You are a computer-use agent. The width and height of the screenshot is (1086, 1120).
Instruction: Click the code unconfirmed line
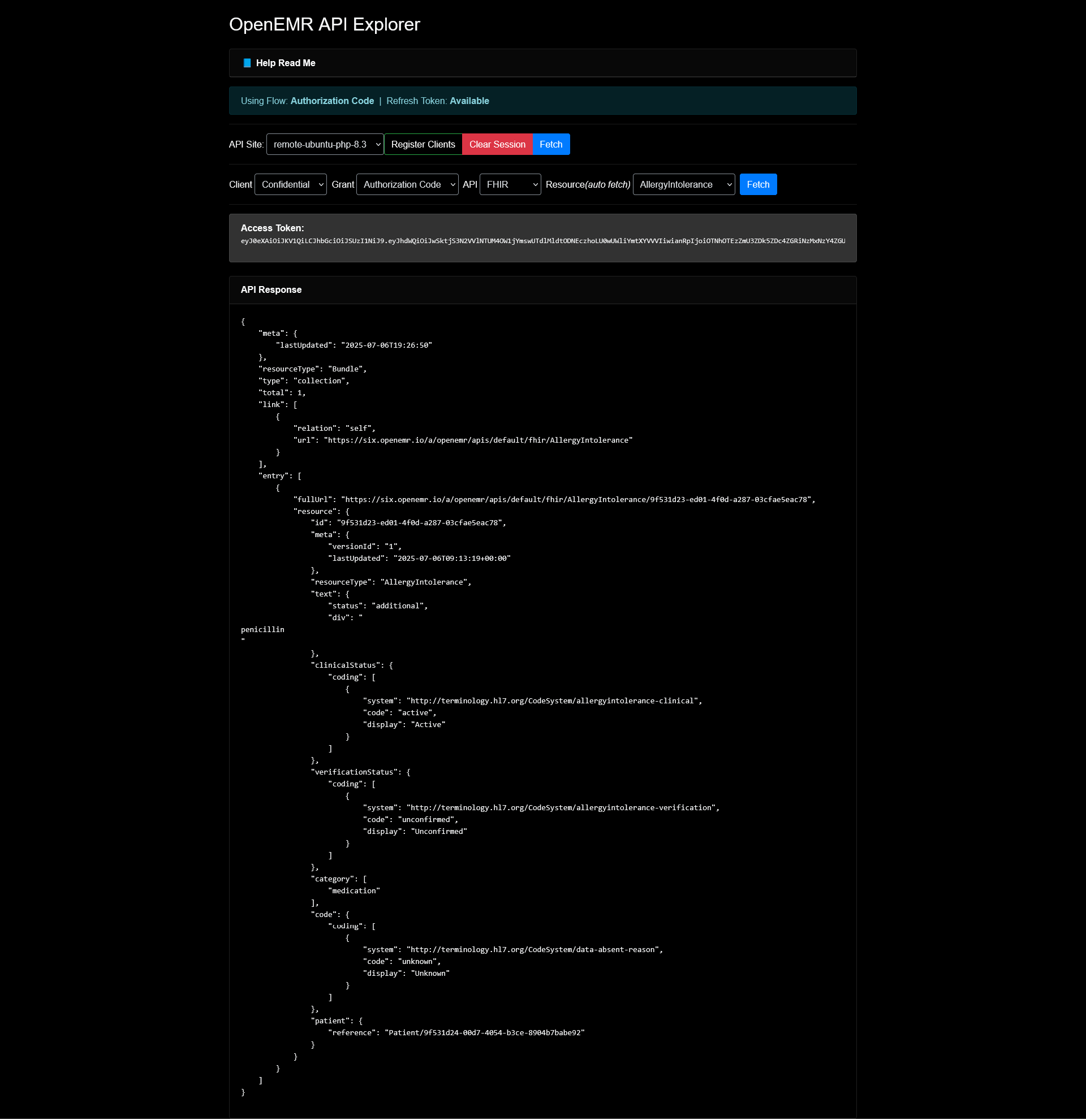click(x=411, y=820)
